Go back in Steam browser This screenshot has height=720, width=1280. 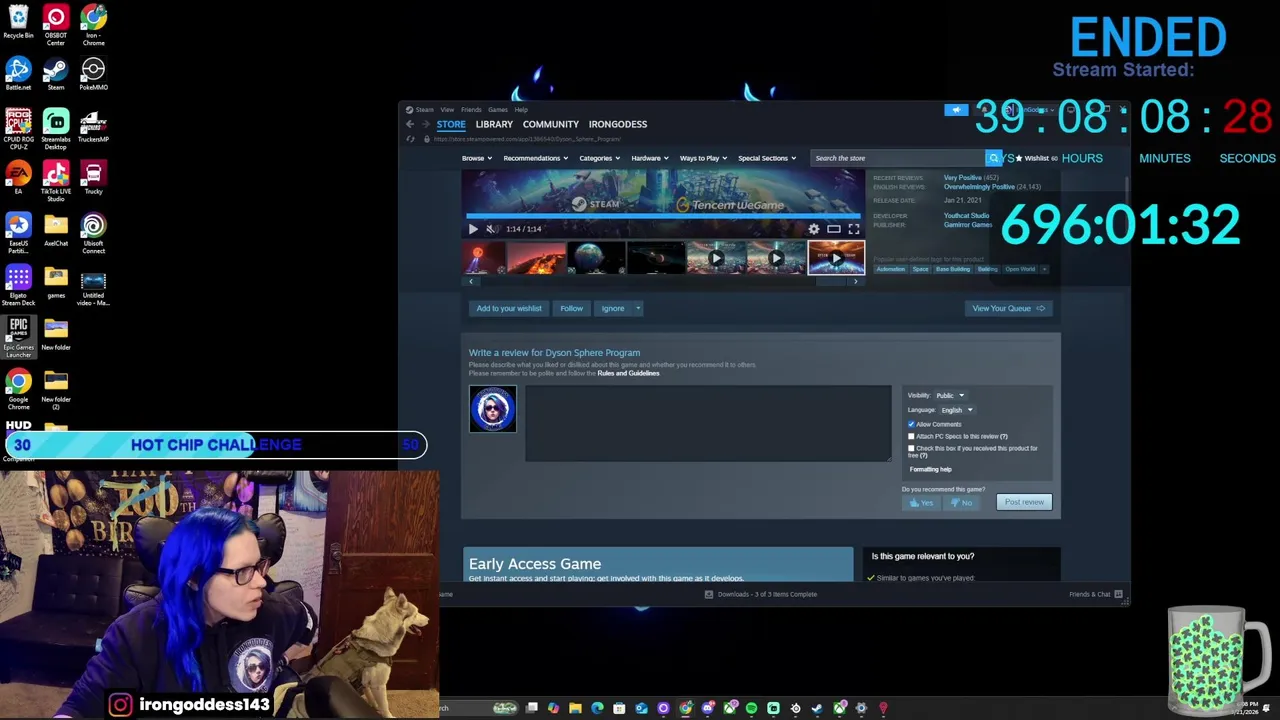(409, 124)
